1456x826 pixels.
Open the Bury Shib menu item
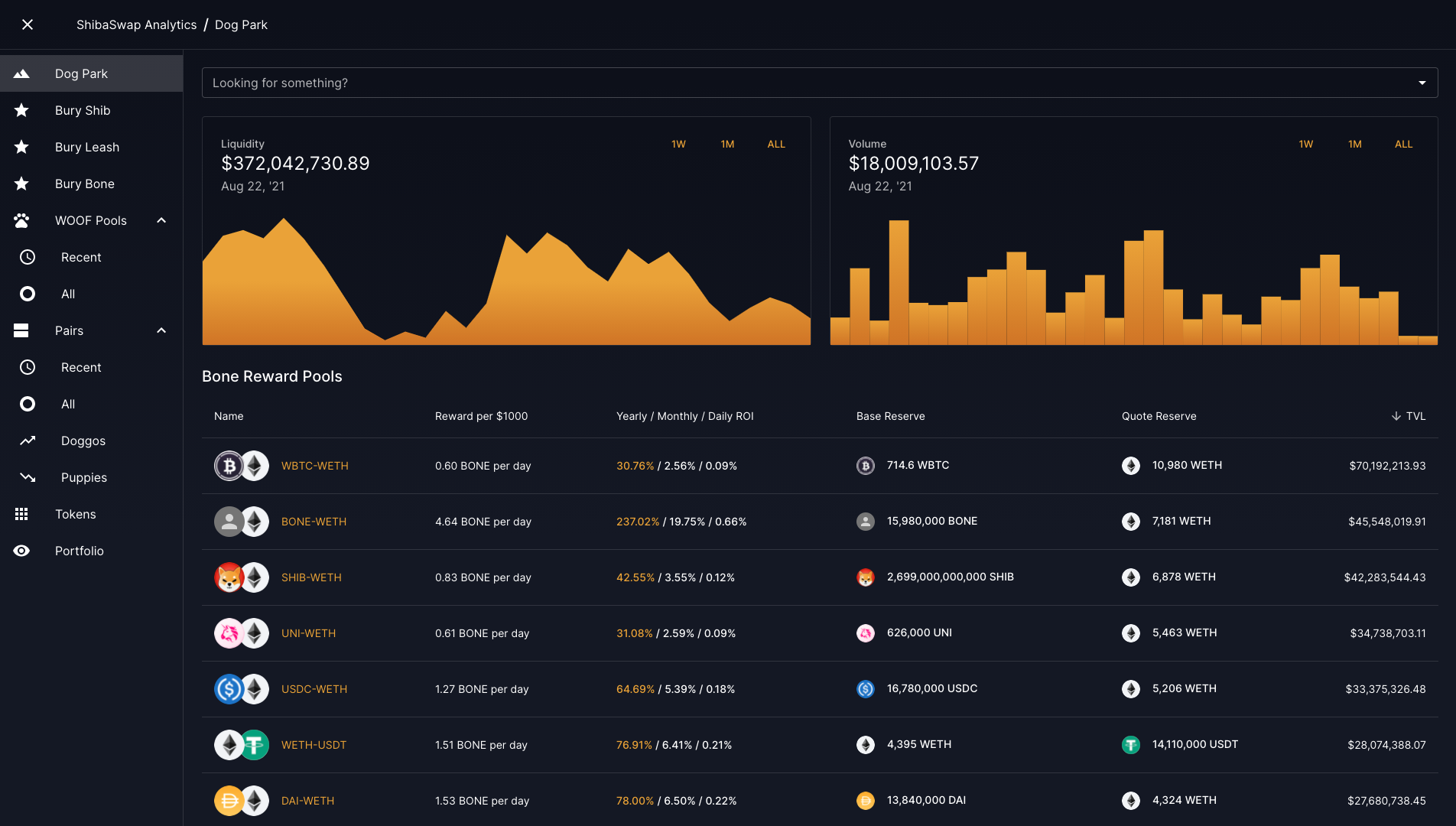(92, 110)
